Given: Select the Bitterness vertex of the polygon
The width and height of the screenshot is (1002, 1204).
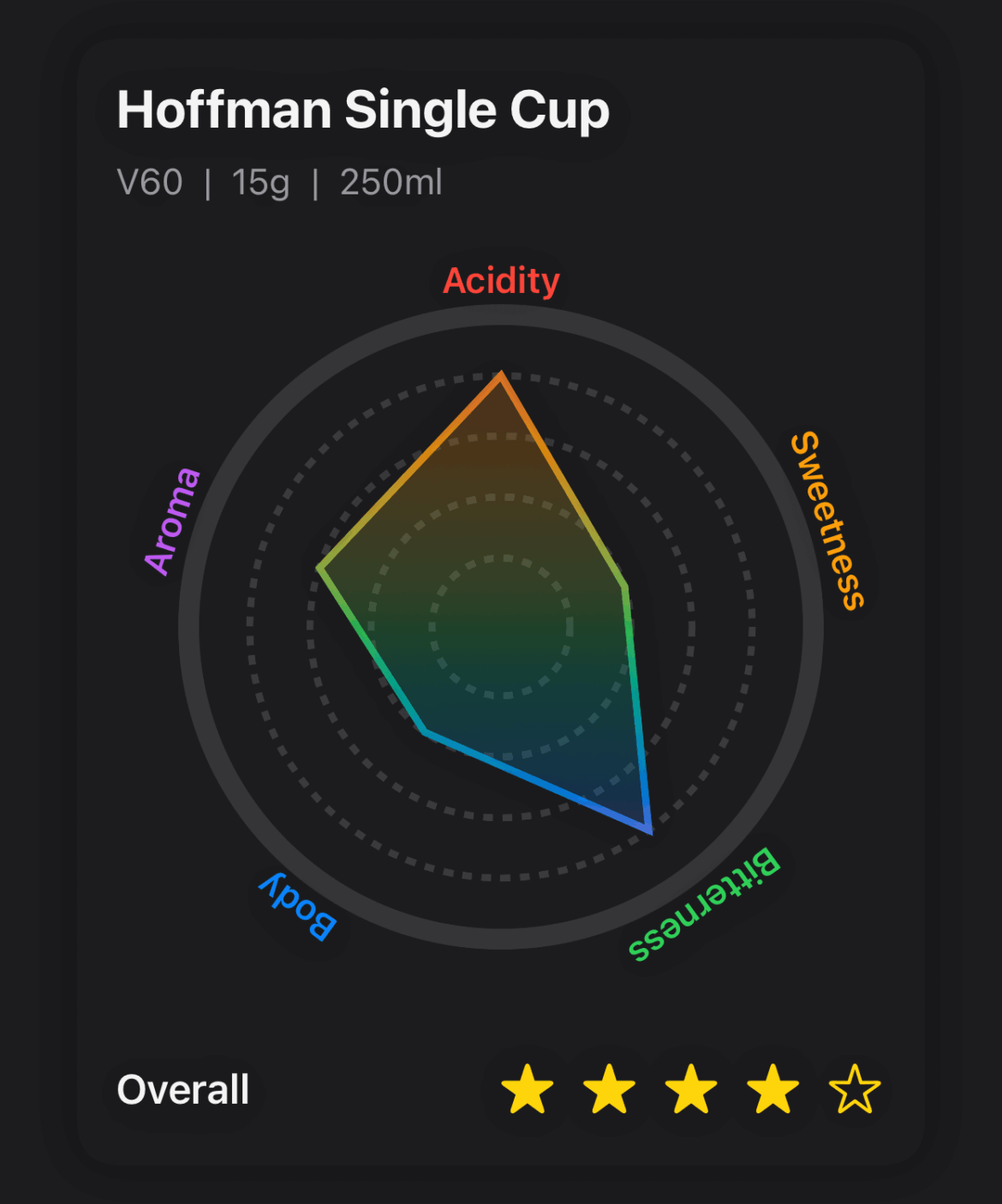Looking at the screenshot, I should coord(650,831).
